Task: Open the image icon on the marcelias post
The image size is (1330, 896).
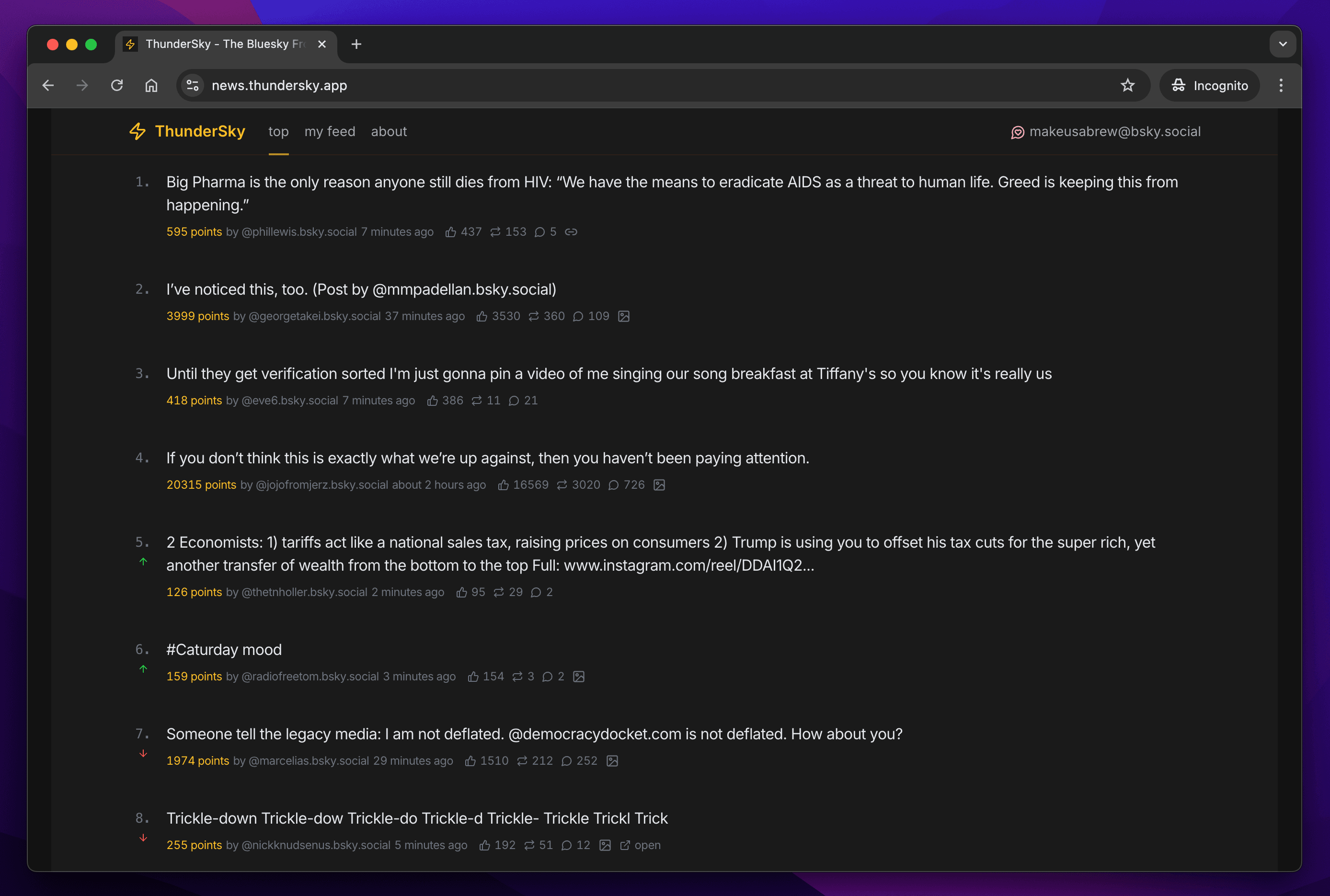Action: coord(612,761)
